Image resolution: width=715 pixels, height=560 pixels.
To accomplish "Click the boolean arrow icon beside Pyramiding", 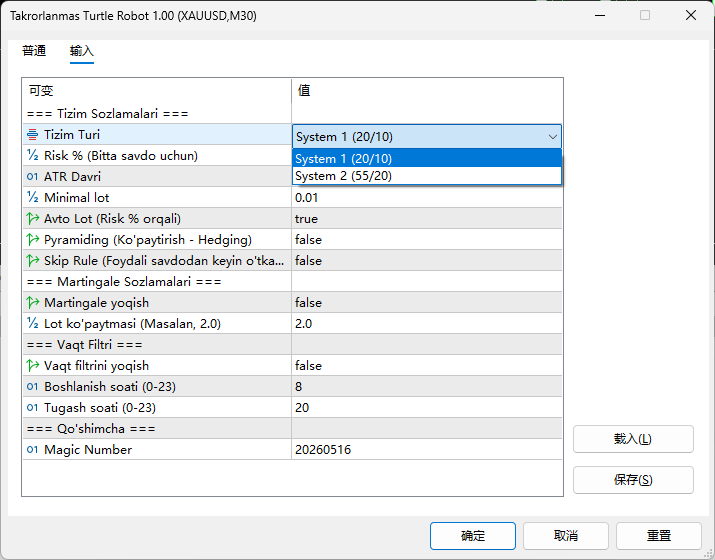I will [32, 239].
